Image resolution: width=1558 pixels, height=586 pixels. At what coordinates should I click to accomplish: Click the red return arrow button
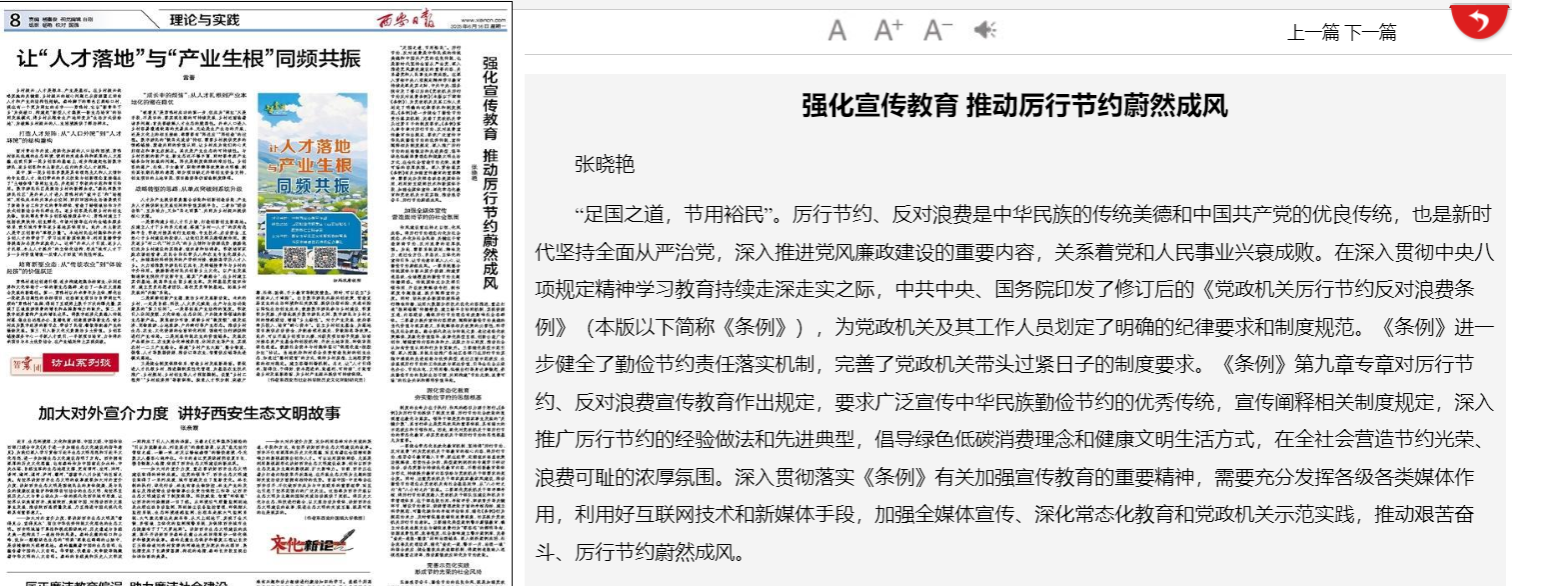click(x=1478, y=20)
